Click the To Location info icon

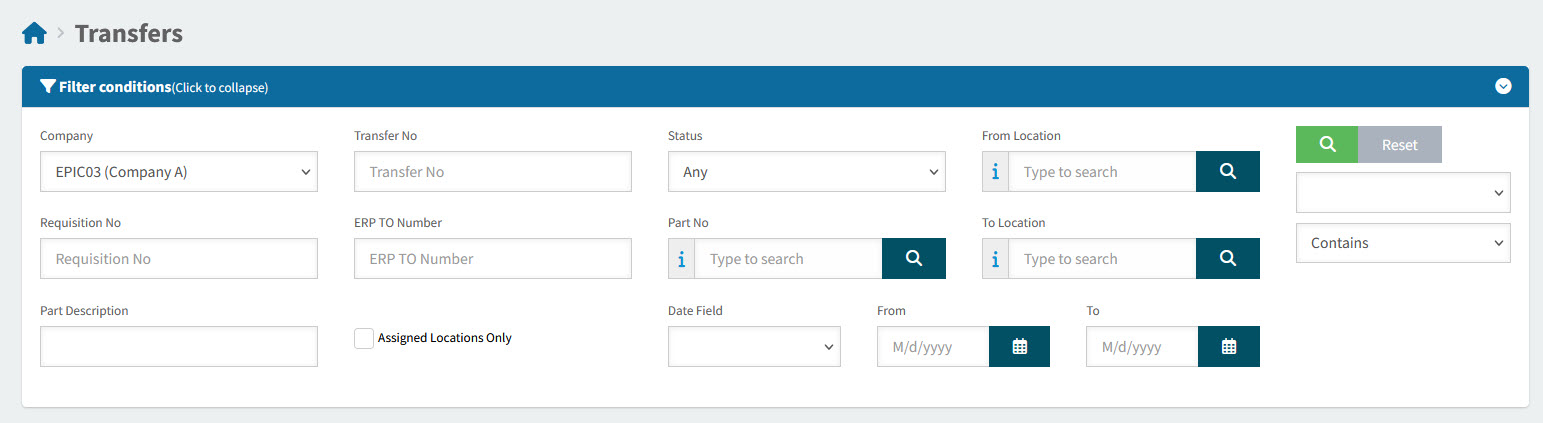coord(995,259)
